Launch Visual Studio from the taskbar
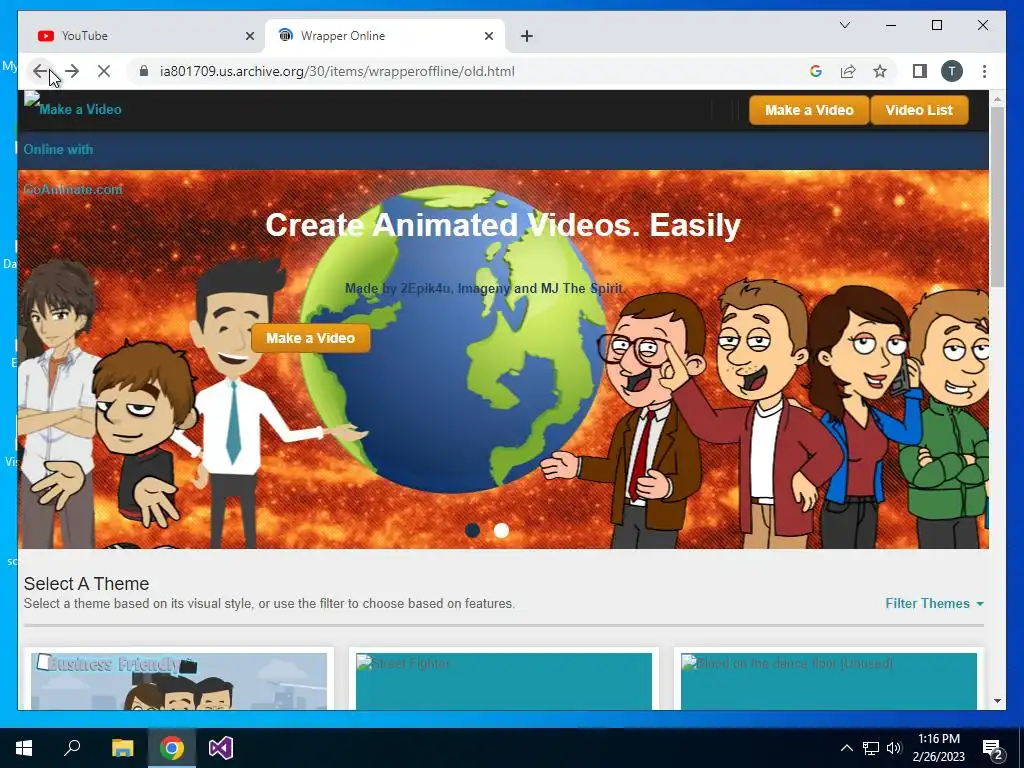The width and height of the screenshot is (1024, 768). pyautogui.click(x=221, y=748)
